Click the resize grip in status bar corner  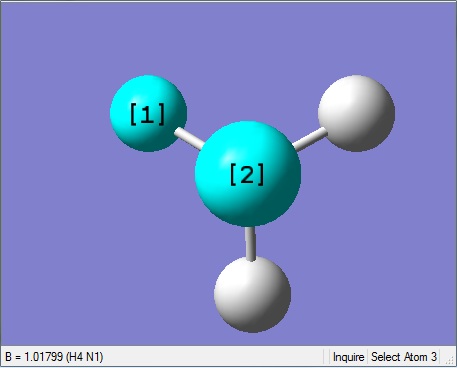[451, 361]
